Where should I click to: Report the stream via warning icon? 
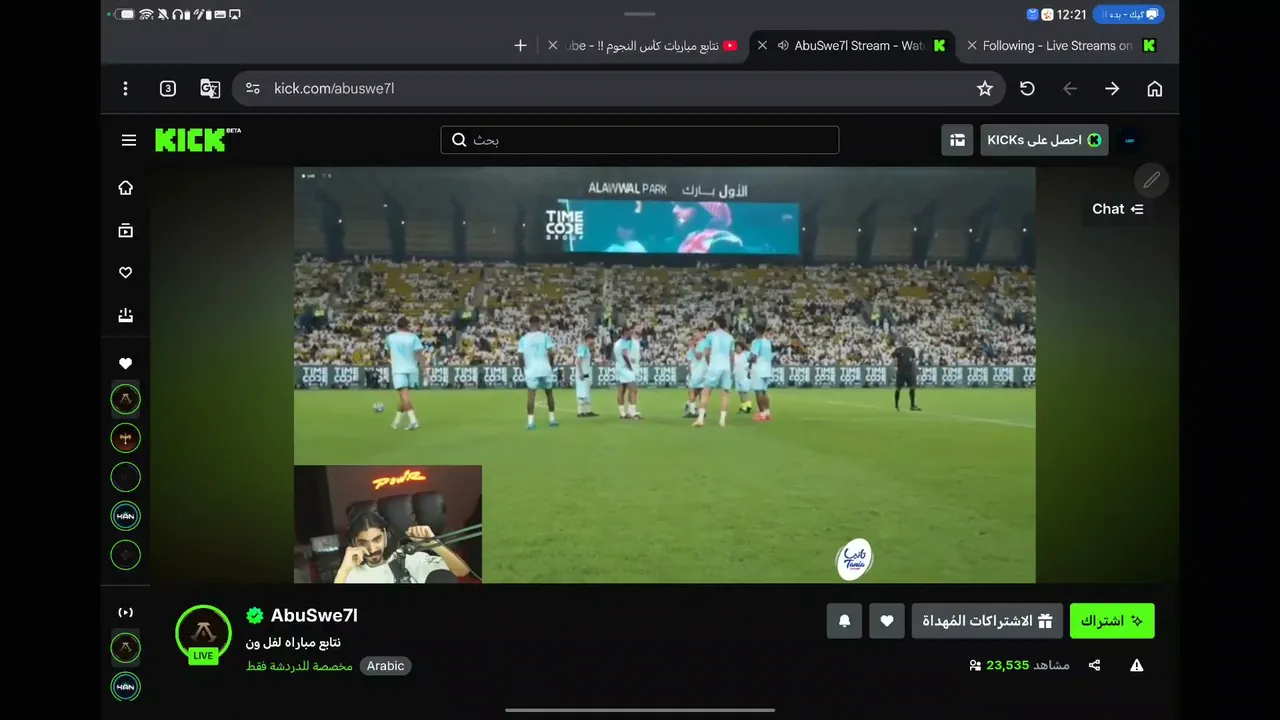tap(1137, 665)
